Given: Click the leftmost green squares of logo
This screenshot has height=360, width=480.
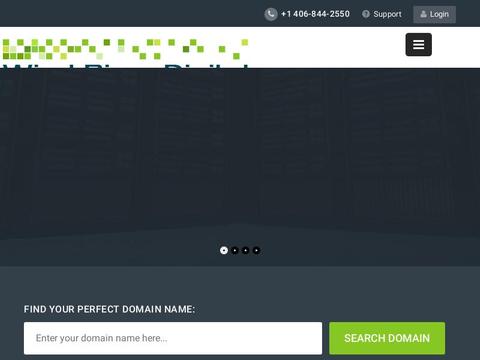Looking at the screenshot, I should (6, 49).
